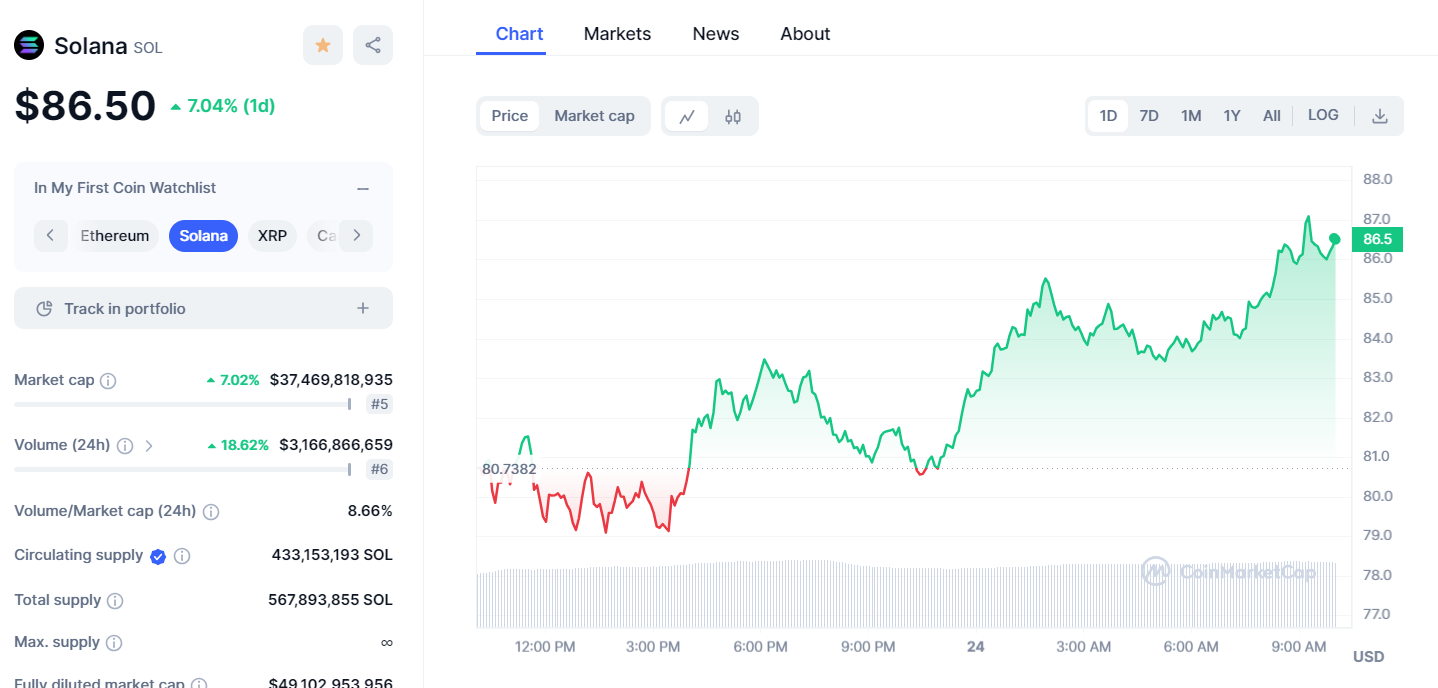Viewport: 1438px width, 688px height.
Task: Select the Market cap chart mode
Action: (x=594, y=116)
